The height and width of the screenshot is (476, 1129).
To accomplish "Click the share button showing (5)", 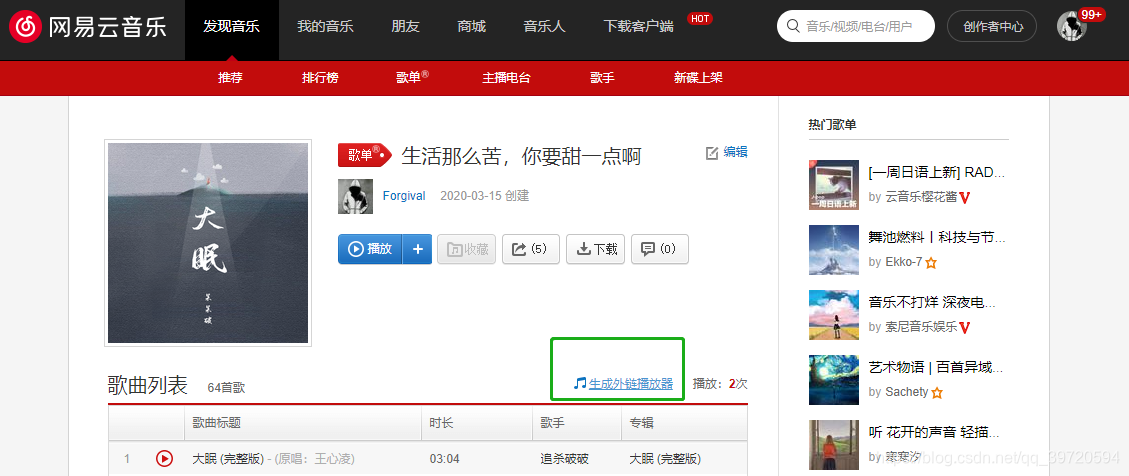I will click(x=531, y=249).
